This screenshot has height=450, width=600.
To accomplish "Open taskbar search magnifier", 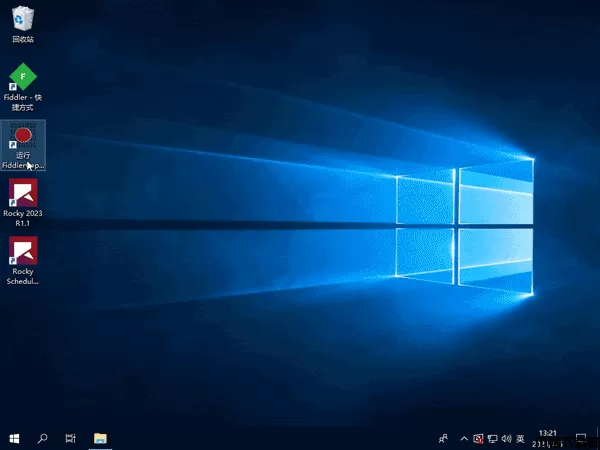I will pyautogui.click(x=43, y=438).
